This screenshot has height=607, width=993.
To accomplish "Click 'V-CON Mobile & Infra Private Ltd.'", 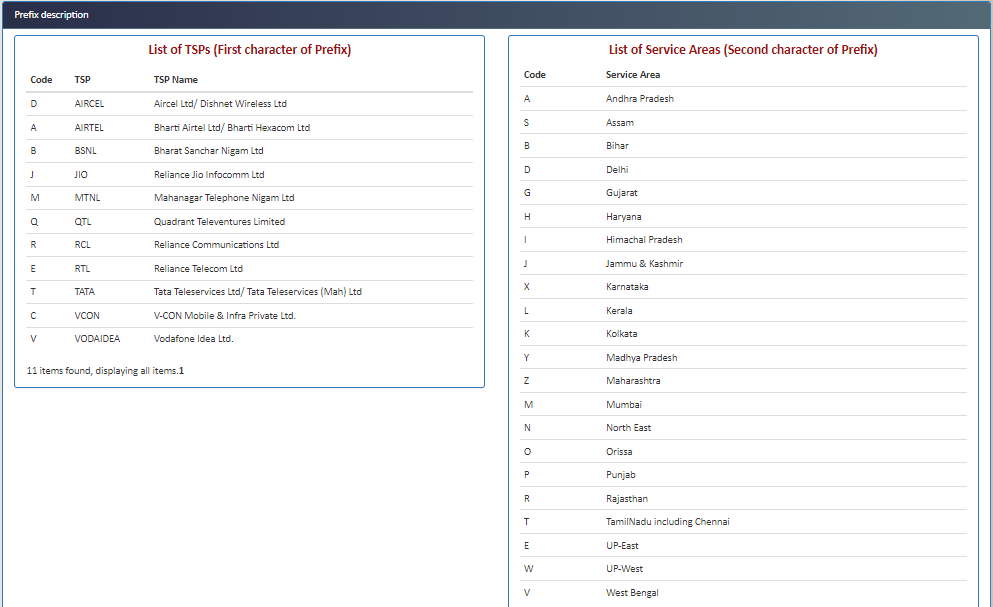I will click(225, 316).
